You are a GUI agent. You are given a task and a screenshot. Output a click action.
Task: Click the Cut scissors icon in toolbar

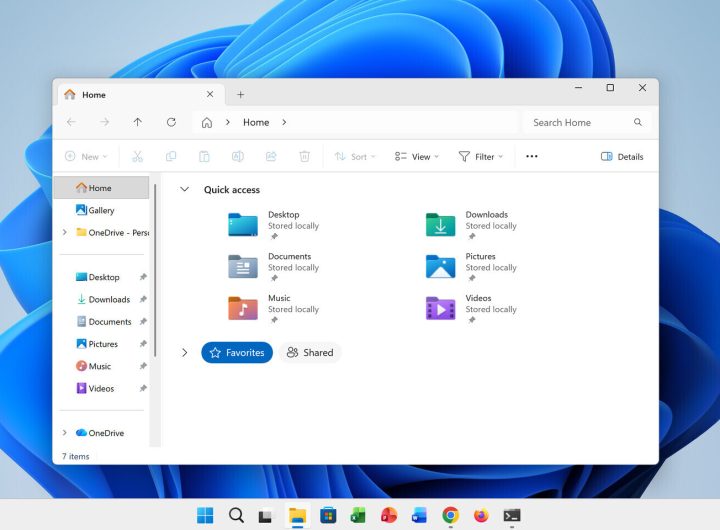pyautogui.click(x=138, y=156)
